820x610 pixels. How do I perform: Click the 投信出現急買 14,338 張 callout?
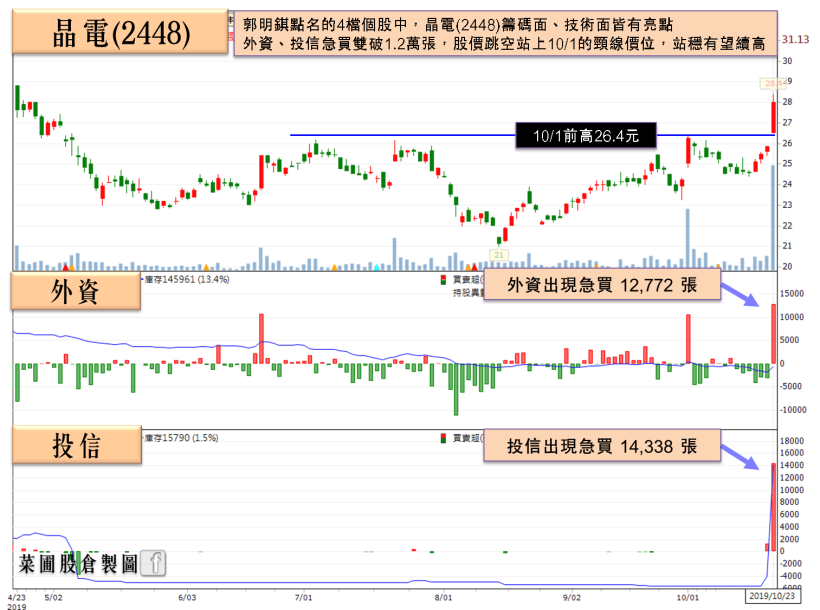pyautogui.click(x=601, y=446)
